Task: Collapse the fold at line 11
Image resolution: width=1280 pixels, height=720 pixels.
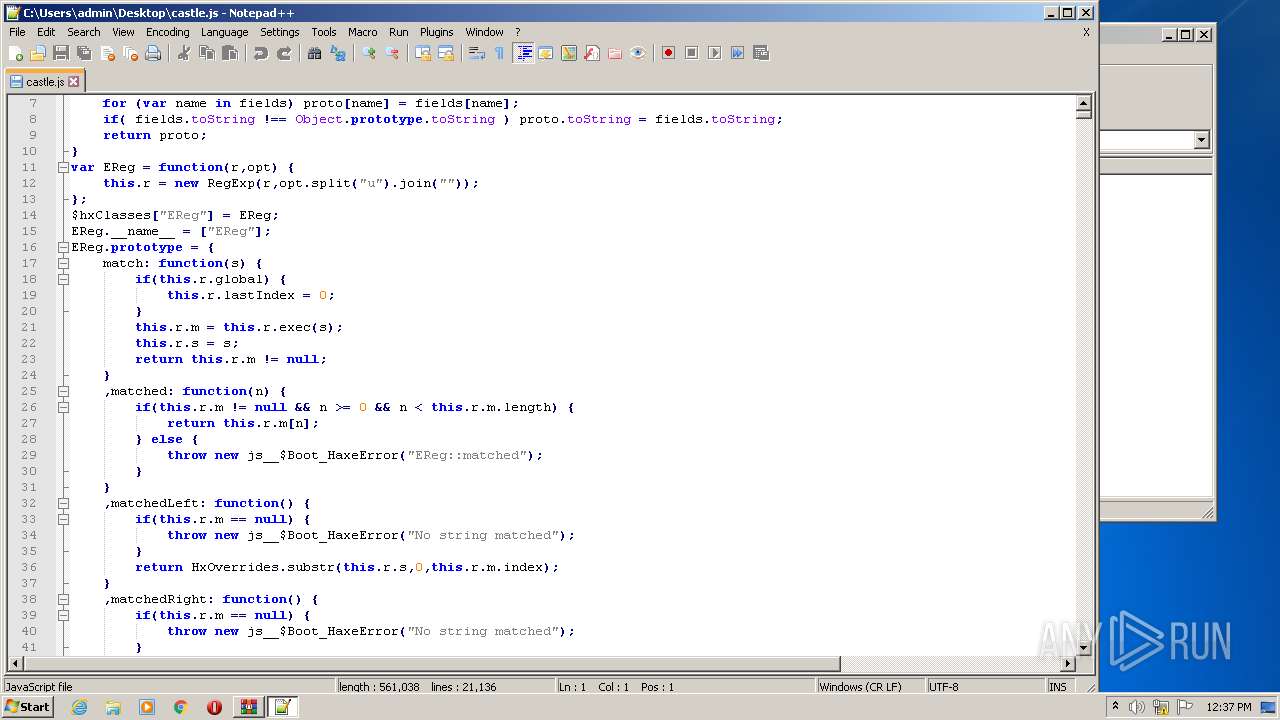Action: pyautogui.click(x=63, y=167)
